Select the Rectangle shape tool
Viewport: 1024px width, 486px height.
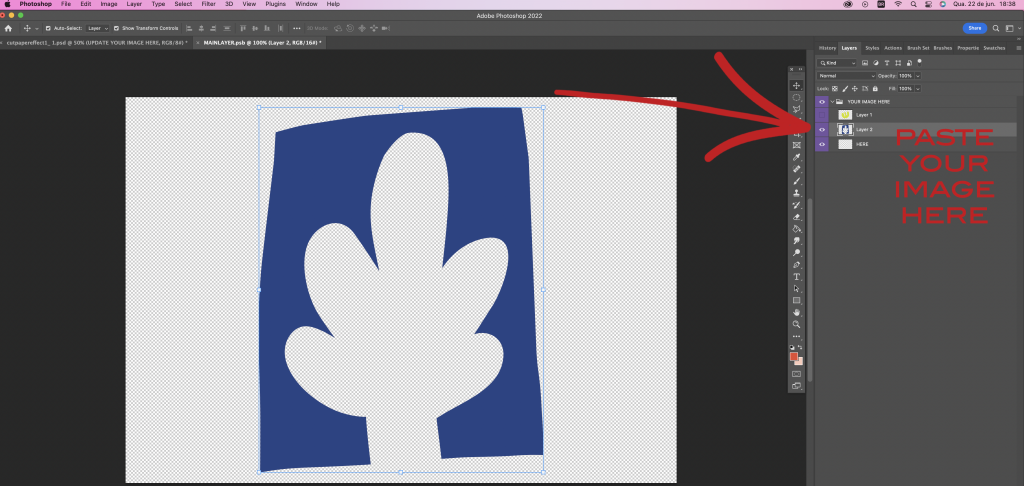(x=796, y=300)
